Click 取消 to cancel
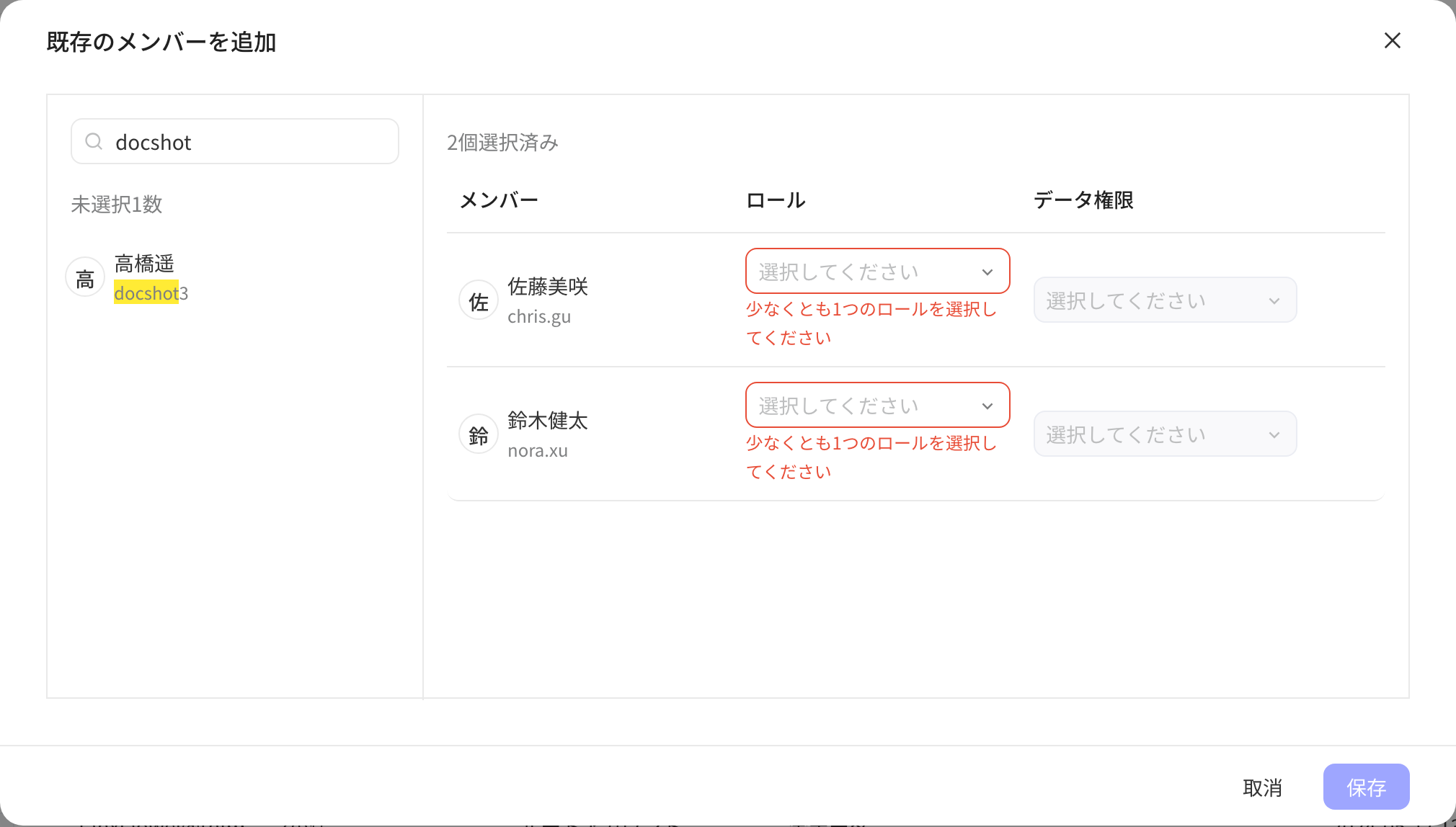Viewport: 1456px width, 827px height. (x=1262, y=787)
